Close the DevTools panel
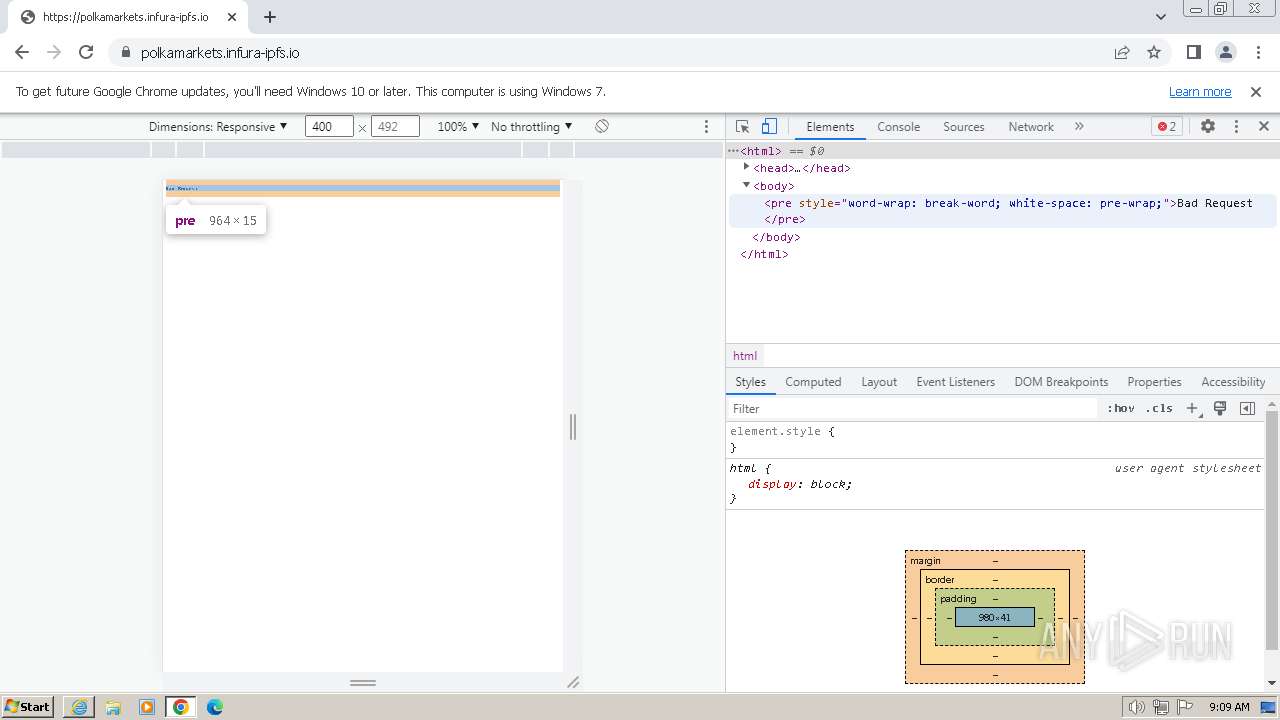This screenshot has width=1280, height=720. [1264, 126]
